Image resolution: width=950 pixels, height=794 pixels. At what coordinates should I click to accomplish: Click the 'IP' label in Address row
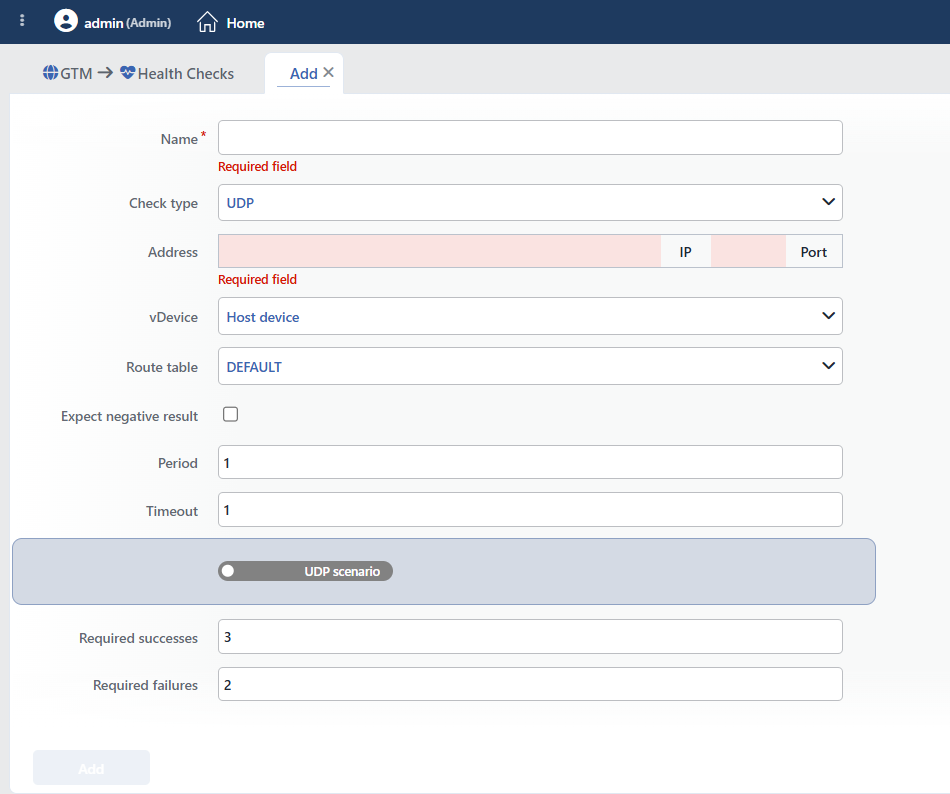coord(685,252)
